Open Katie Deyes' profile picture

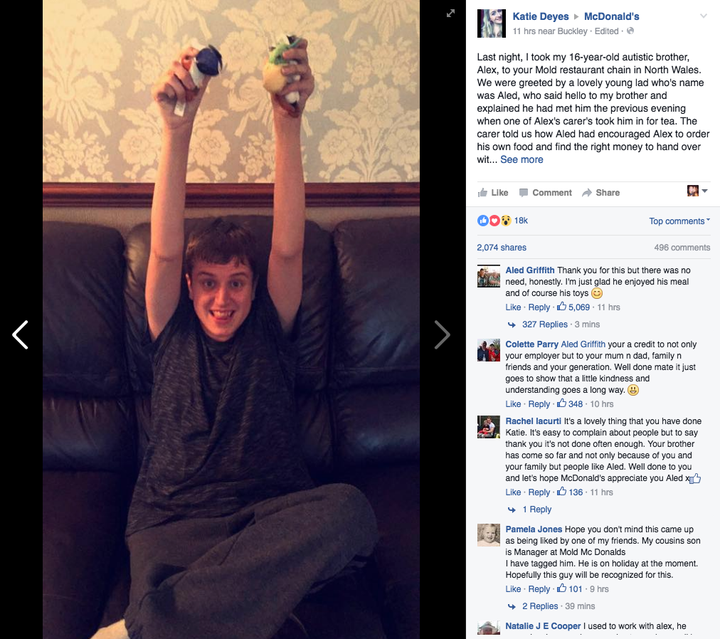click(491, 23)
